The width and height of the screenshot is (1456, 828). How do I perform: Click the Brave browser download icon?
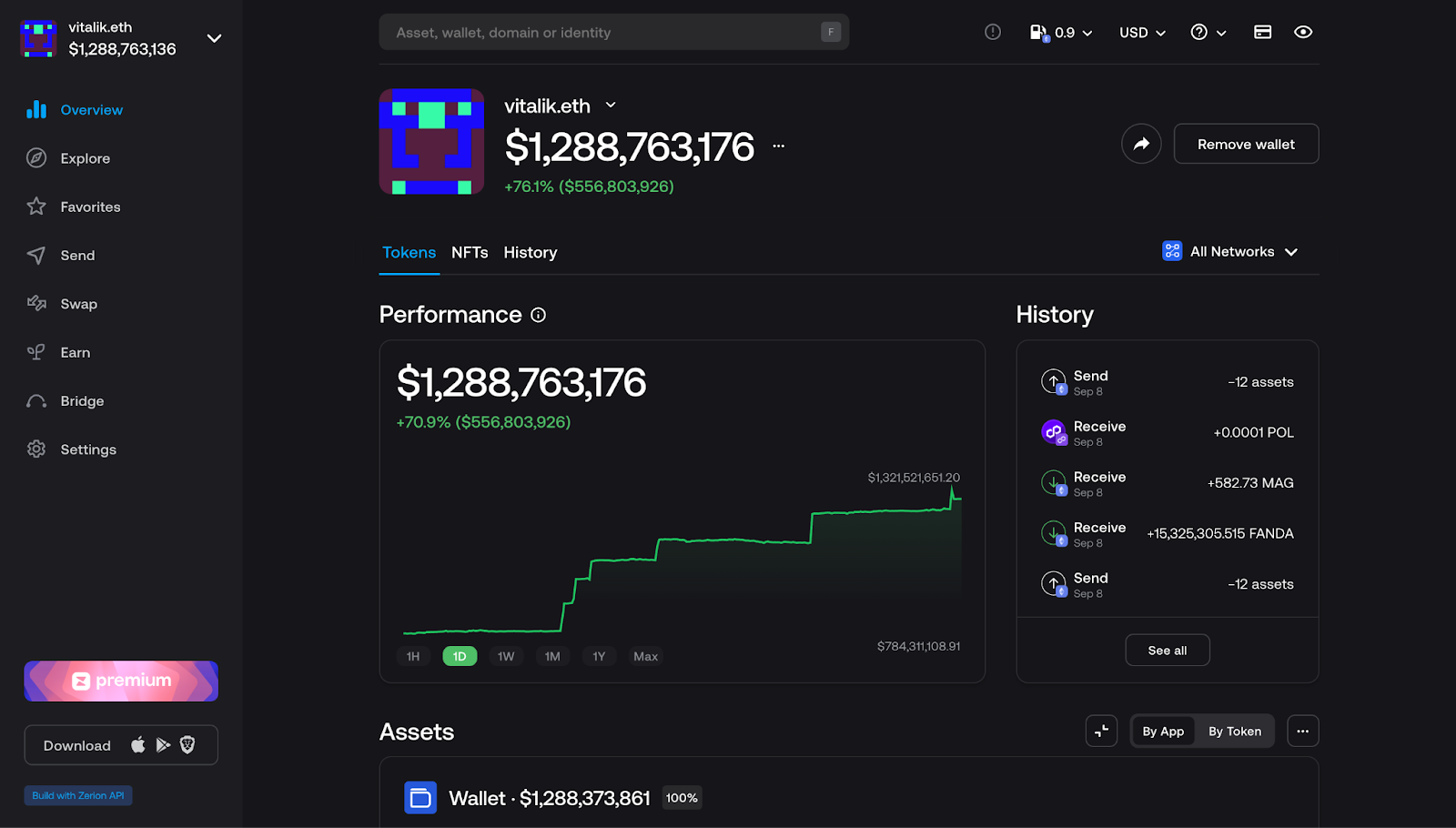[187, 745]
